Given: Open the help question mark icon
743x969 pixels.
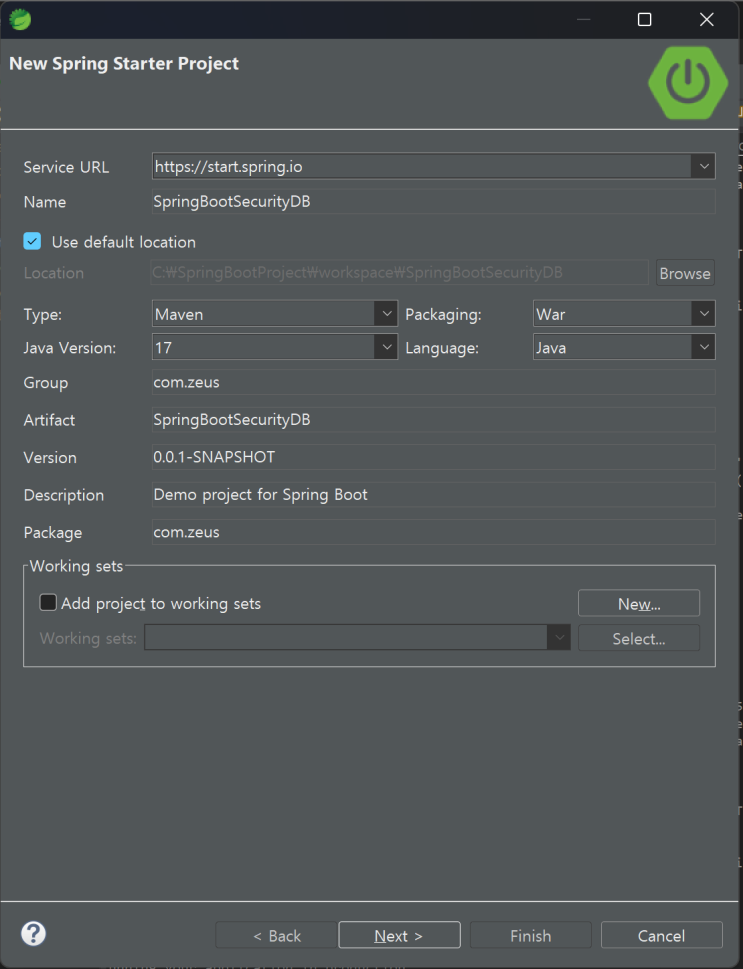Looking at the screenshot, I should (x=33, y=934).
